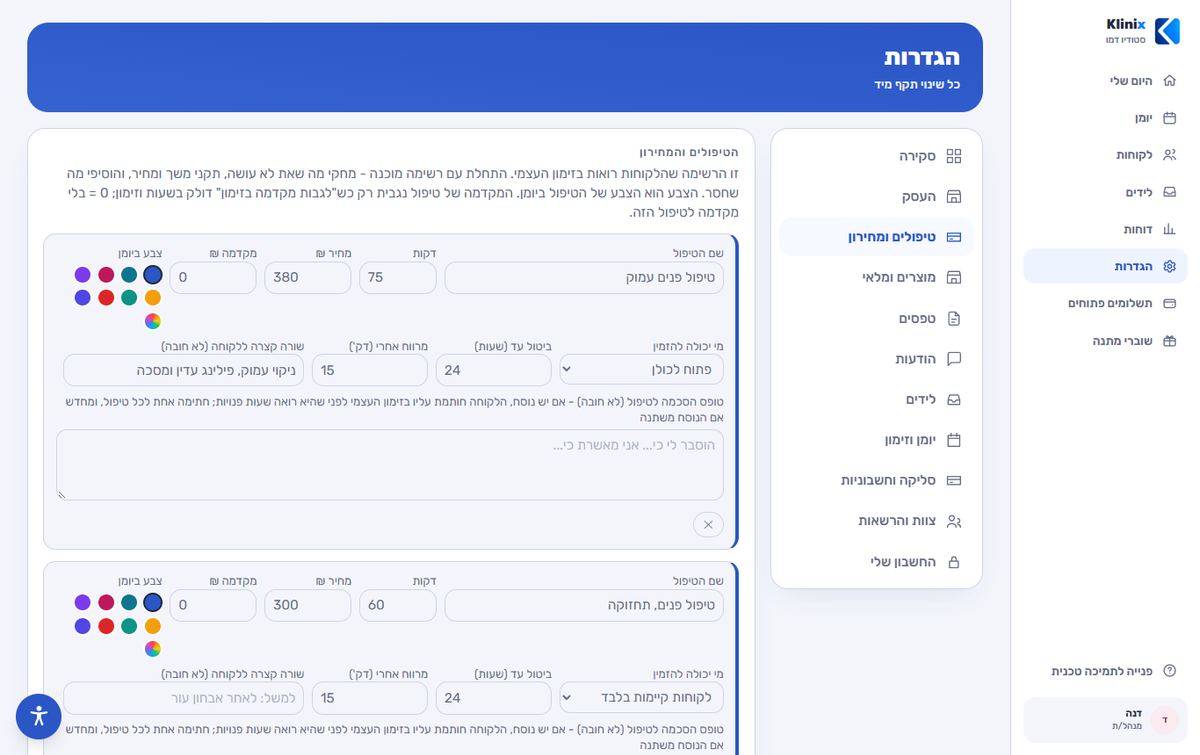The width and height of the screenshot is (1200, 755).
Task: Click the minutes field showing 75
Action: click(x=398, y=278)
